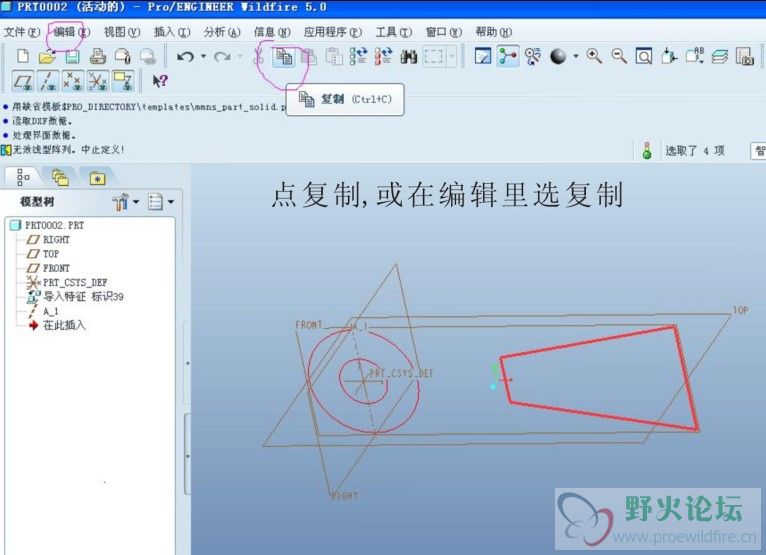This screenshot has height=555, width=766.
Task: Click the Copy icon in the toolbar
Action: tap(284, 57)
